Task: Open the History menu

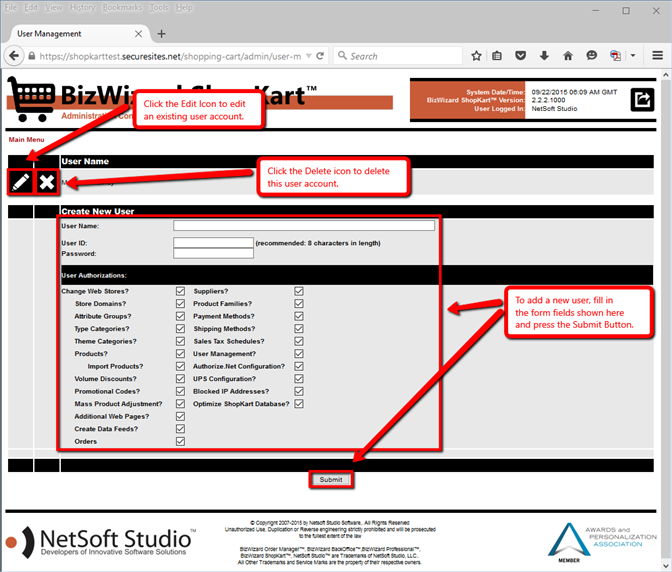Action: click(x=82, y=8)
